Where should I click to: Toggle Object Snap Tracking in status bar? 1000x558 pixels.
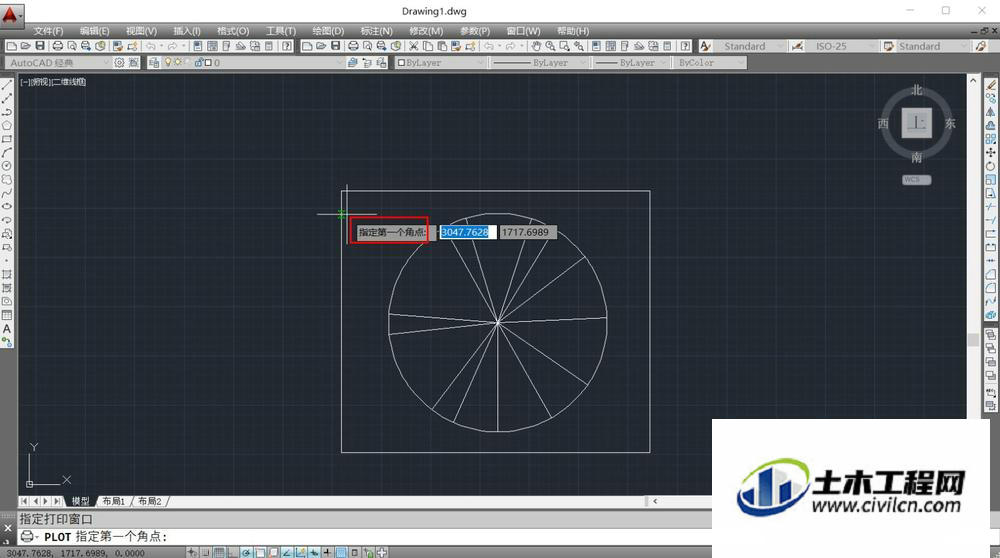(288, 552)
